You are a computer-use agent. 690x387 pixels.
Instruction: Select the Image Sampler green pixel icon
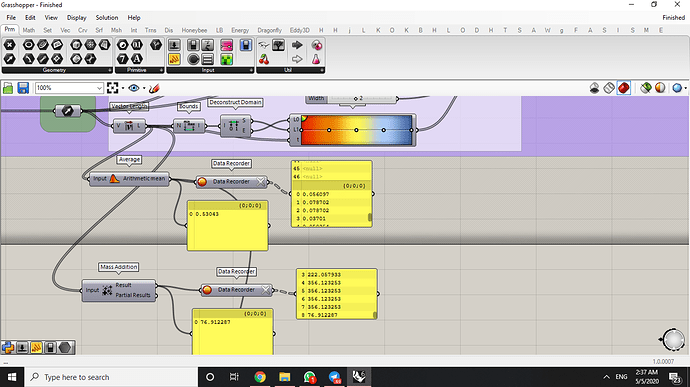click(x=227, y=59)
